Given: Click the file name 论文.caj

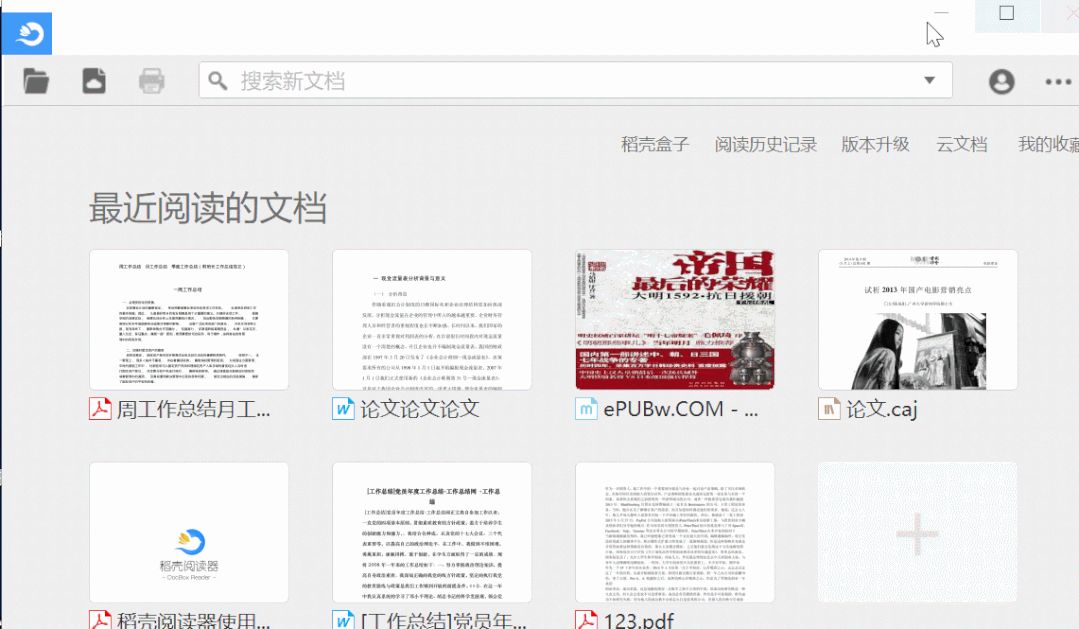Looking at the screenshot, I should (x=882, y=409).
